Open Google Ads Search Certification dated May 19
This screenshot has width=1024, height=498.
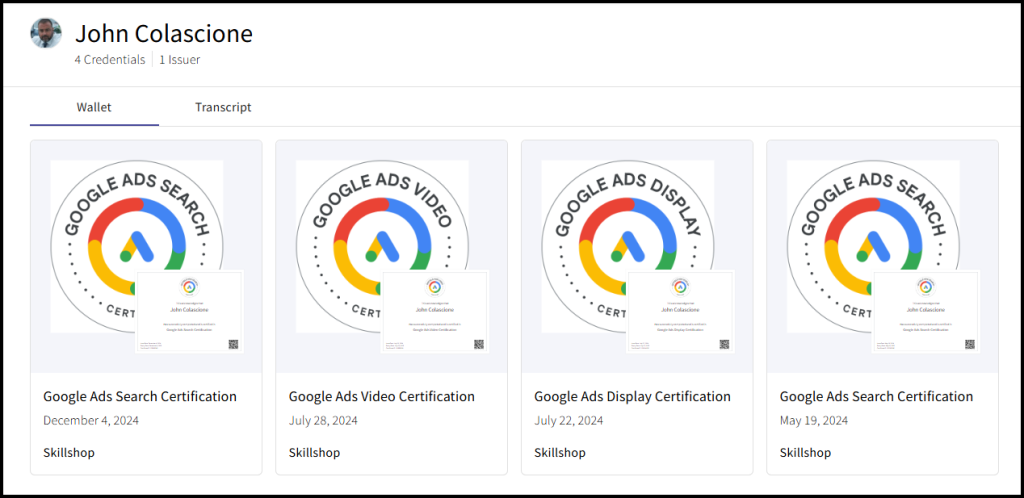pos(876,396)
